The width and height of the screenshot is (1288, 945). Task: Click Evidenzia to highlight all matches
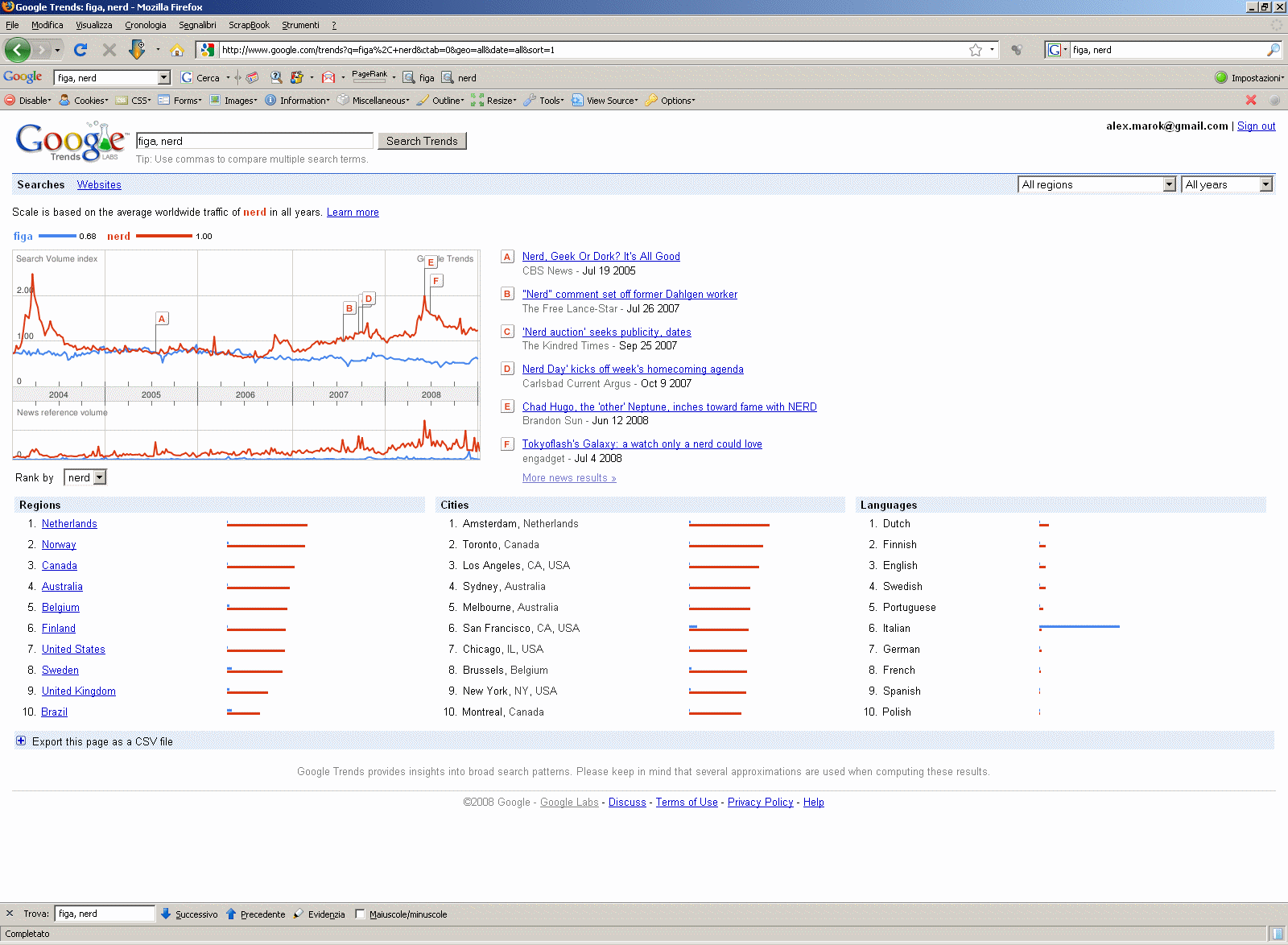click(x=320, y=914)
